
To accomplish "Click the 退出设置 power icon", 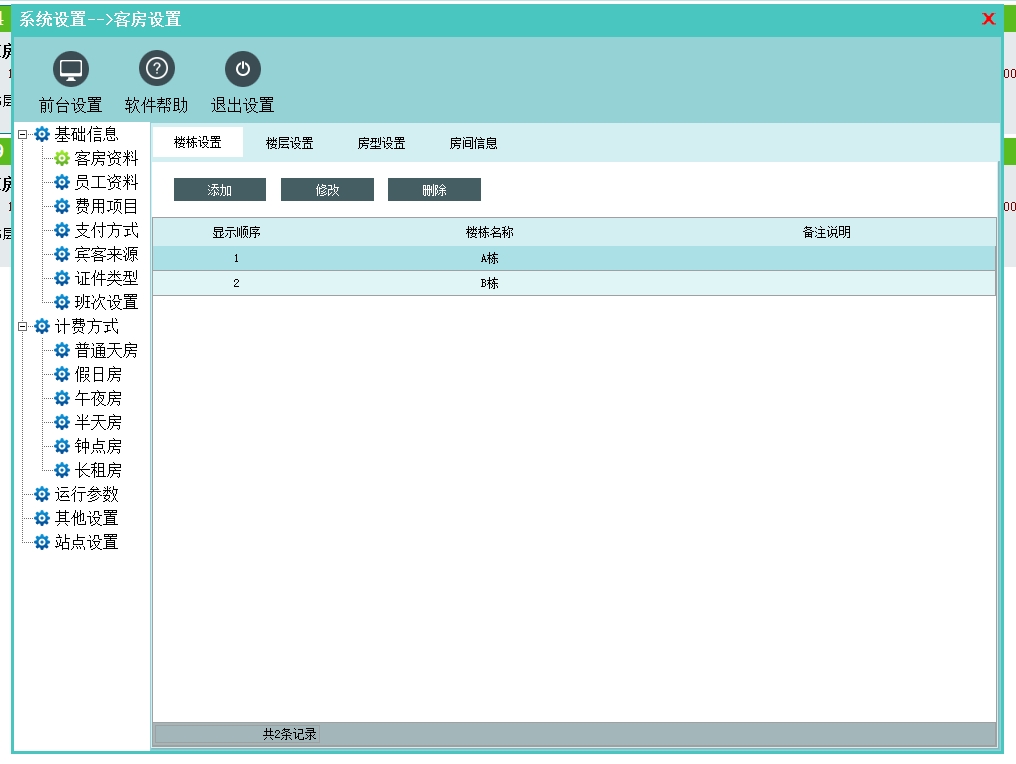I will tap(242, 69).
